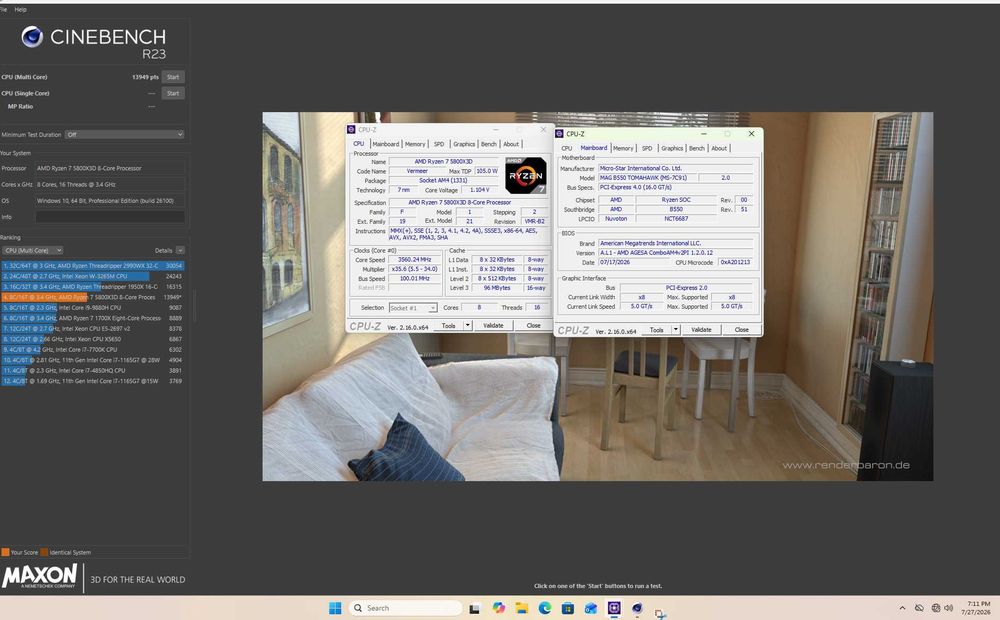Image resolution: width=1000 pixels, height=620 pixels.
Task: Click the search magnifier in the taskbar
Action: coord(358,608)
